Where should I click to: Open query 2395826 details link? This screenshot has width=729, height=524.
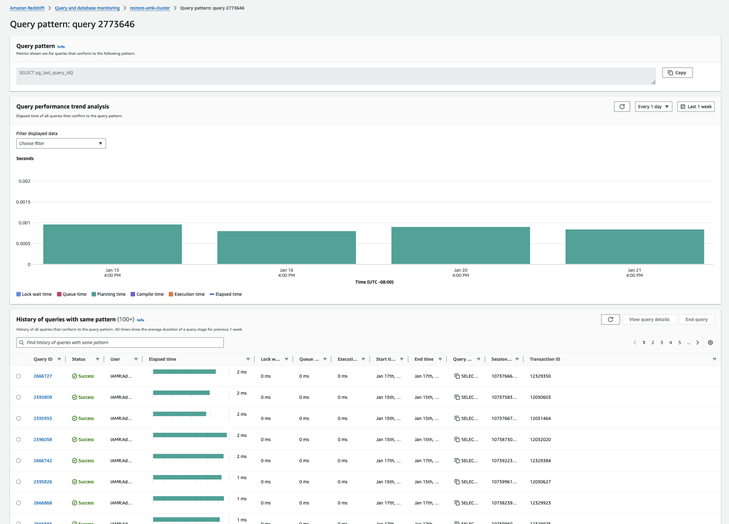point(43,481)
